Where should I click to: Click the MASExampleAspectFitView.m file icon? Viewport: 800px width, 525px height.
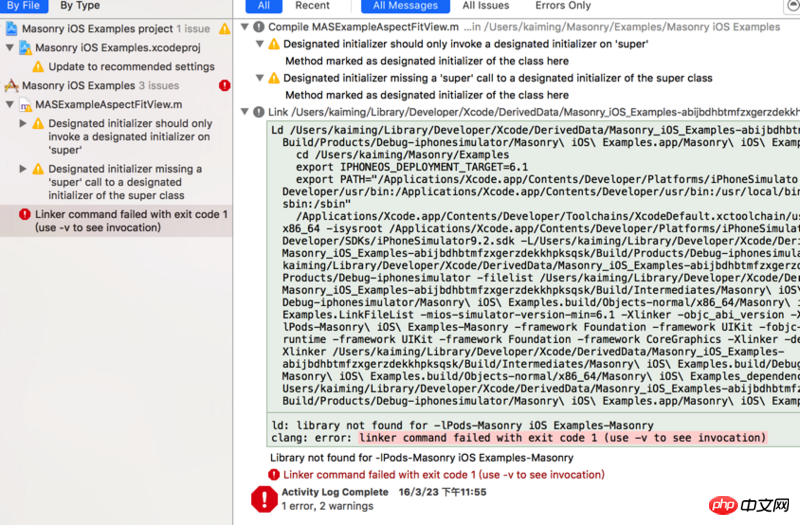(25, 105)
